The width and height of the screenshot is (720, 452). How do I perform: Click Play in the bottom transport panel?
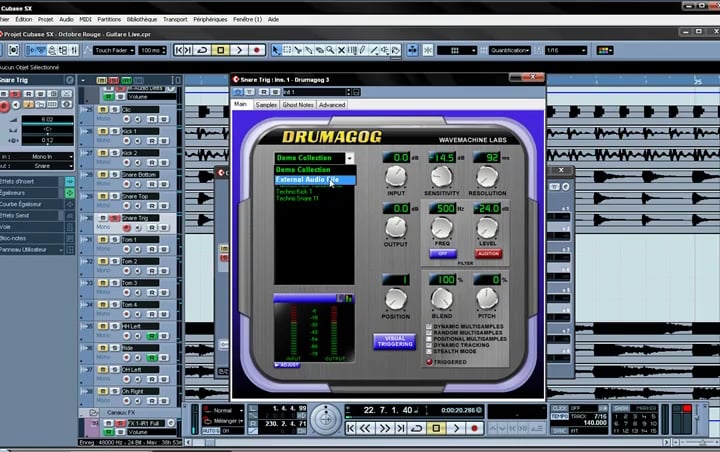[456, 429]
